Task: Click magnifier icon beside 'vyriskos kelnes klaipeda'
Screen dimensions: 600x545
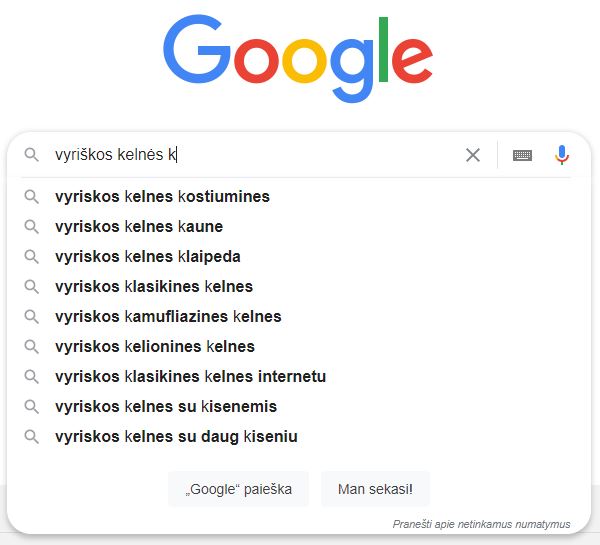Action: pyautogui.click(x=32, y=257)
